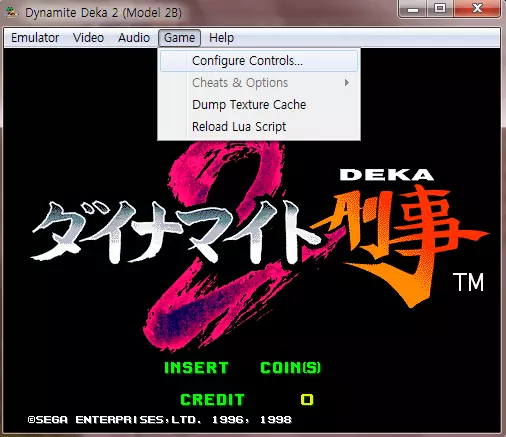Select Reload Lua Script

[x=259, y=127]
